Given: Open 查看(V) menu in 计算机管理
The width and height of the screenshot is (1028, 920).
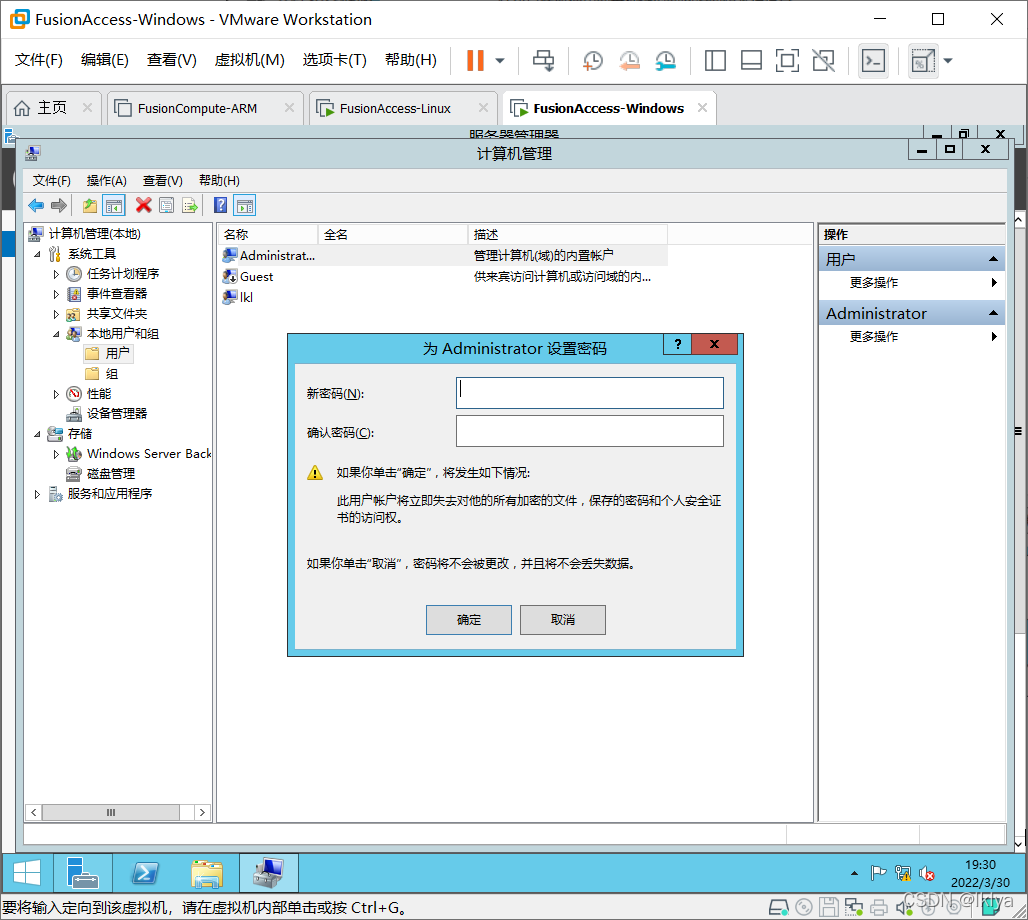Looking at the screenshot, I should tap(163, 180).
